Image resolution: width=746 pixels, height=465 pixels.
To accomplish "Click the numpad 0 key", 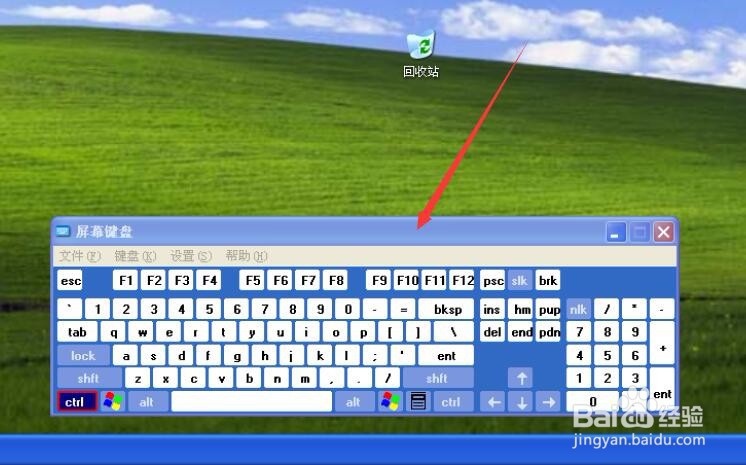I will pos(593,402).
